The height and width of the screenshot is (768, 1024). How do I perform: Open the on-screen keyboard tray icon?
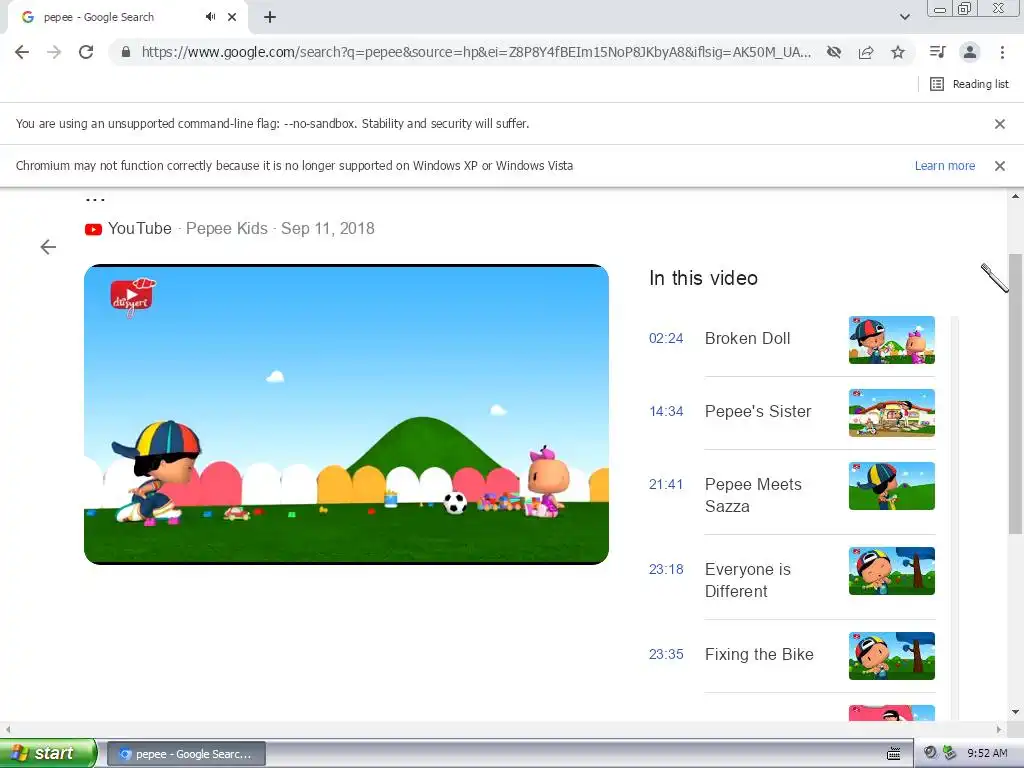point(894,754)
